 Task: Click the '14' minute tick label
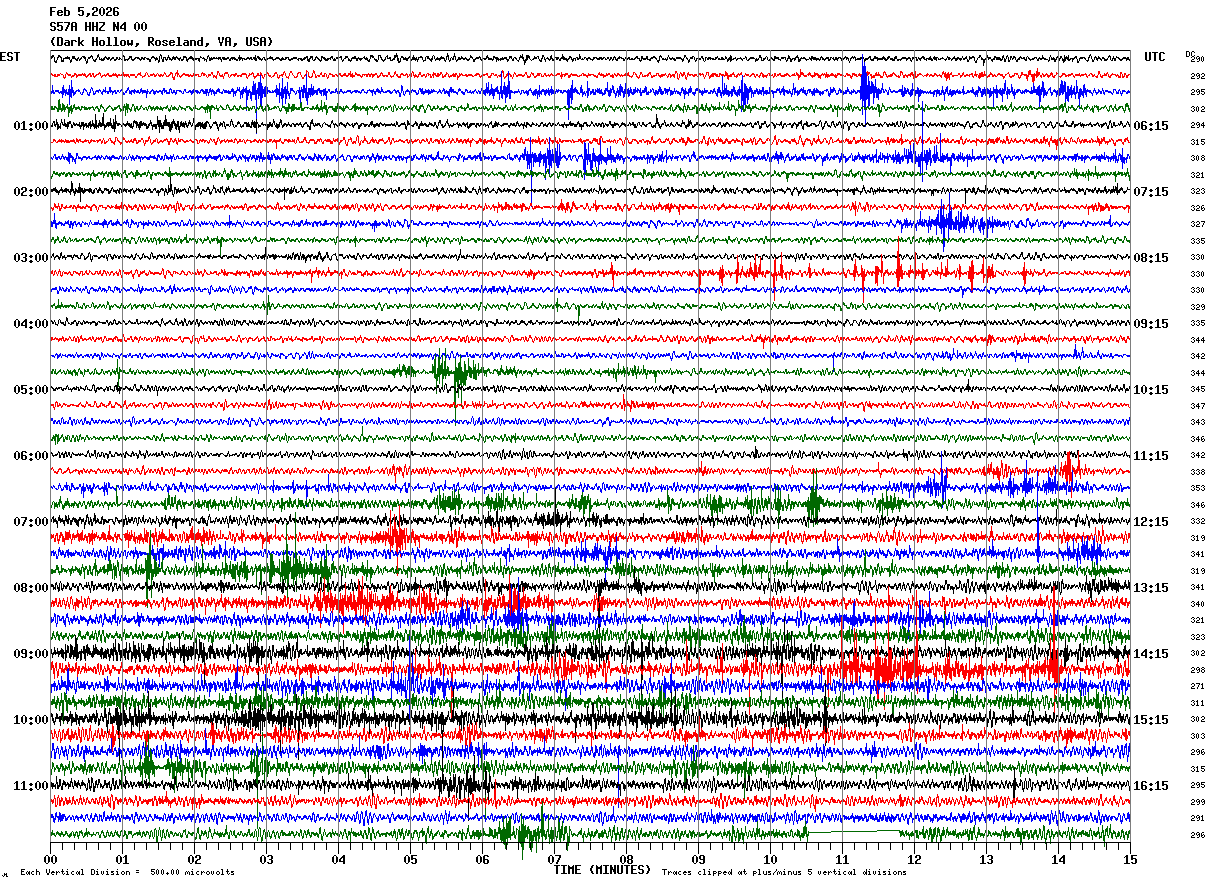1058,859
